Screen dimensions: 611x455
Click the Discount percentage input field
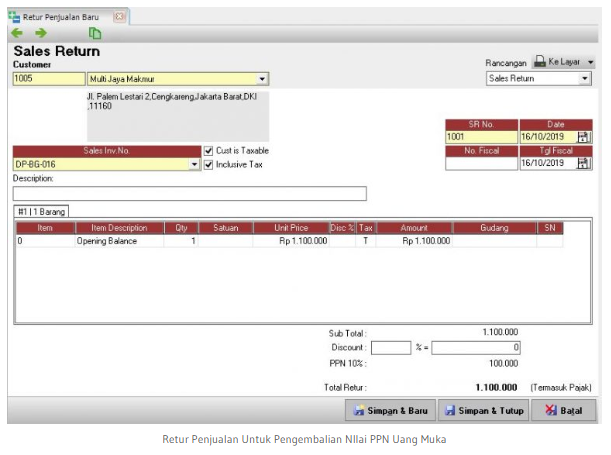(390, 347)
